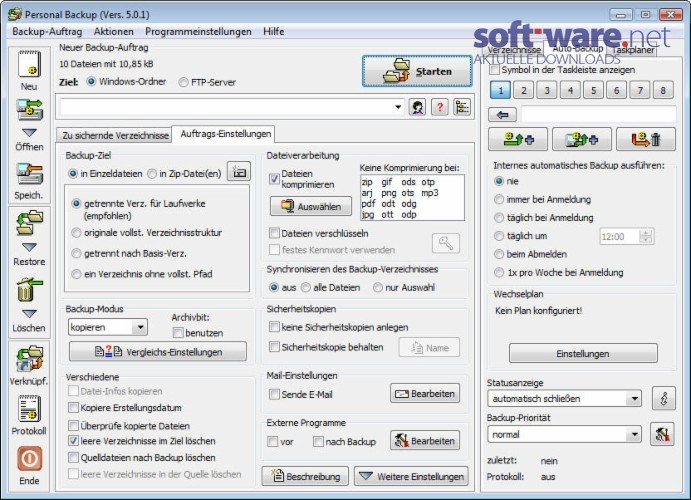Image resolution: width=691 pixels, height=500 pixels.
Task: Click the Beschreibung button
Action: (x=305, y=476)
